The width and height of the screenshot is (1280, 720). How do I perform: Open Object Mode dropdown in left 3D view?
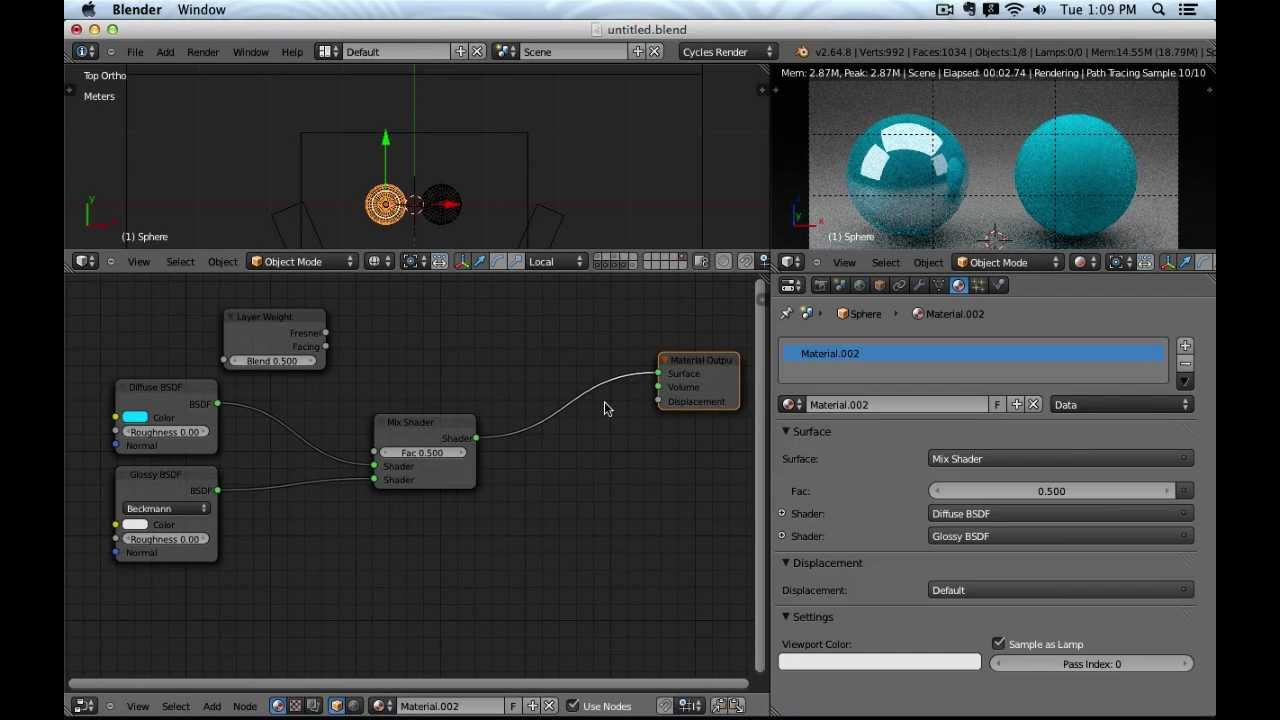point(302,262)
